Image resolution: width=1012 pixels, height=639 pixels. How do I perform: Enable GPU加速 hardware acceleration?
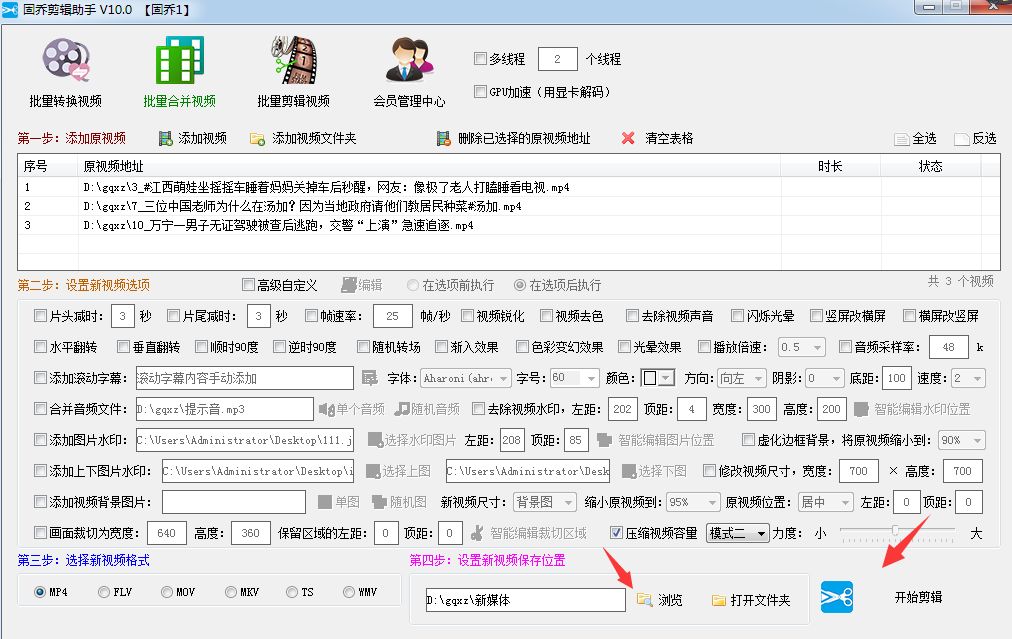pos(479,91)
